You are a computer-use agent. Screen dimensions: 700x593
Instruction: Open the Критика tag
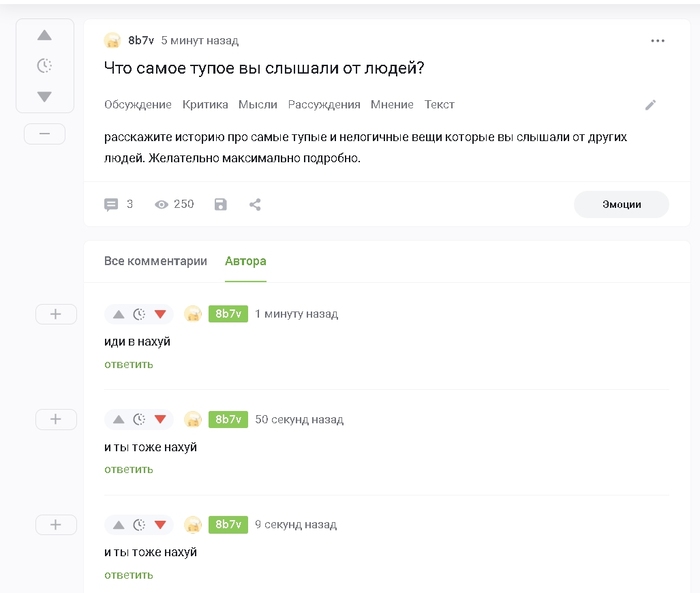tap(205, 104)
